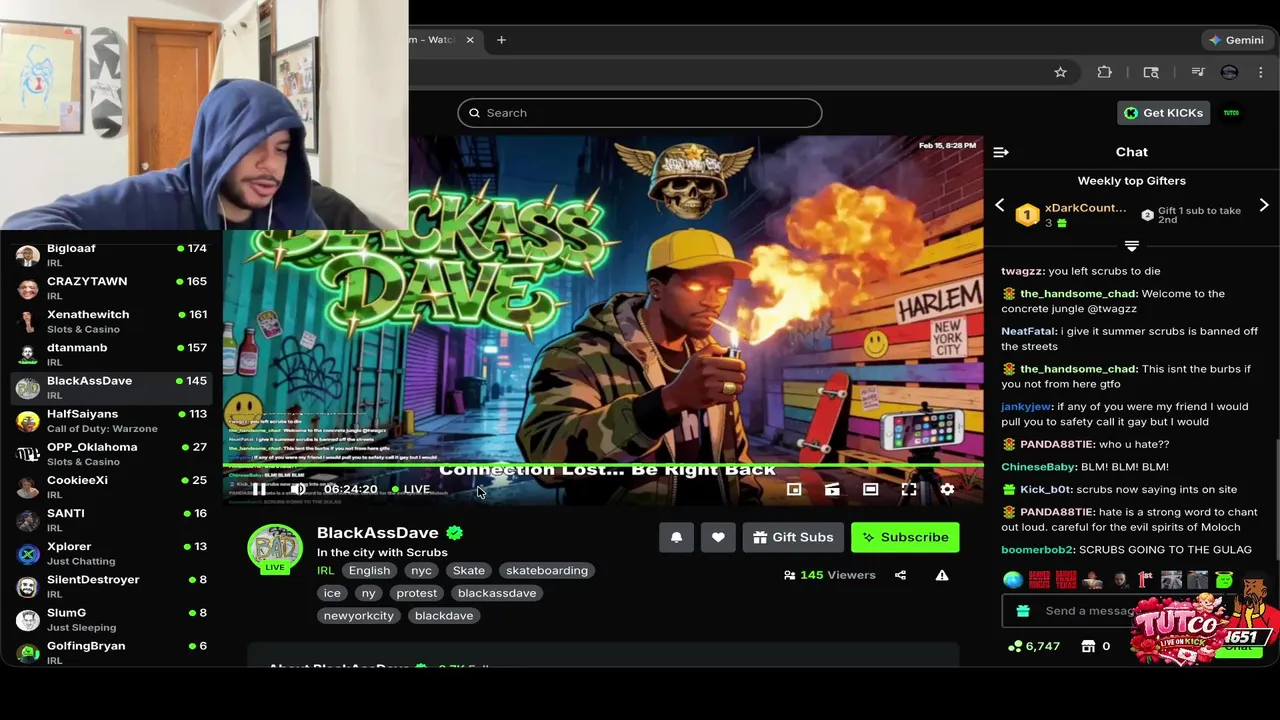Screen dimensions: 1280x720
Task: Open Chrome media controls icon
Action: (1197, 72)
